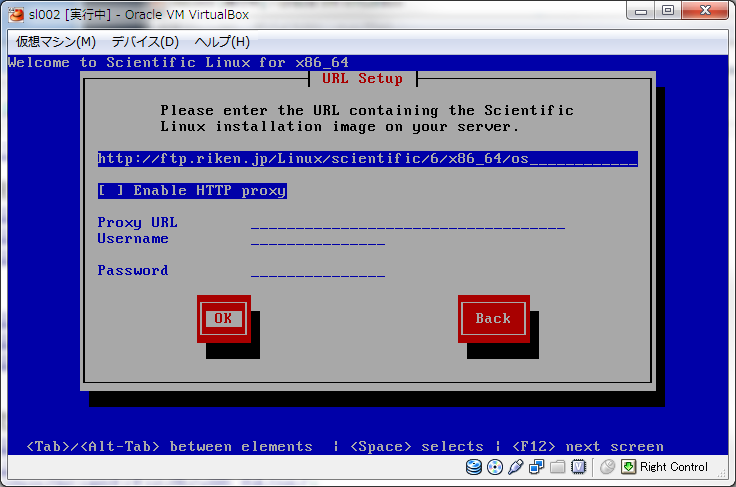The width and height of the screenshot is (736, 487).
Task: Maximize the VirtualBox window
Action: pyautogui.click(x=668, y=11)
